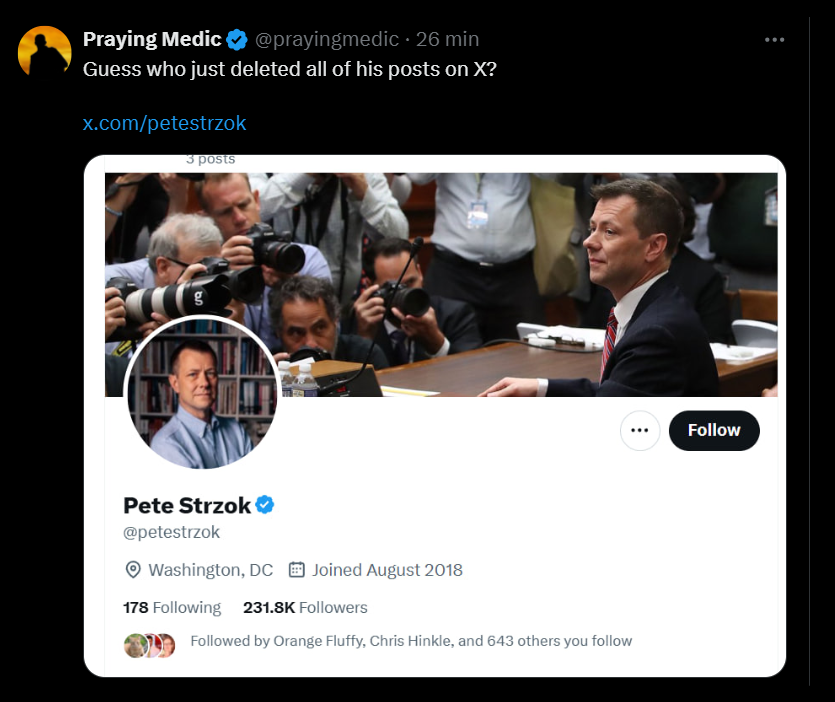Click Pete Strzok's circular profile photo
The width and height of the screenshot is (835, 702).
[x=201, y=393]
